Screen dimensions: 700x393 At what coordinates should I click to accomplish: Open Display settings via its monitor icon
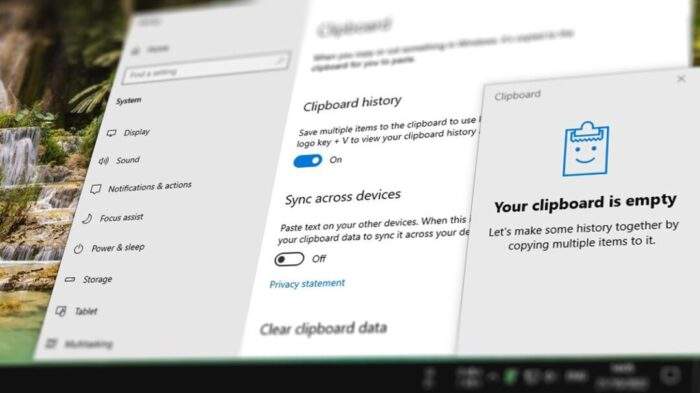click(x=112, y=133)
